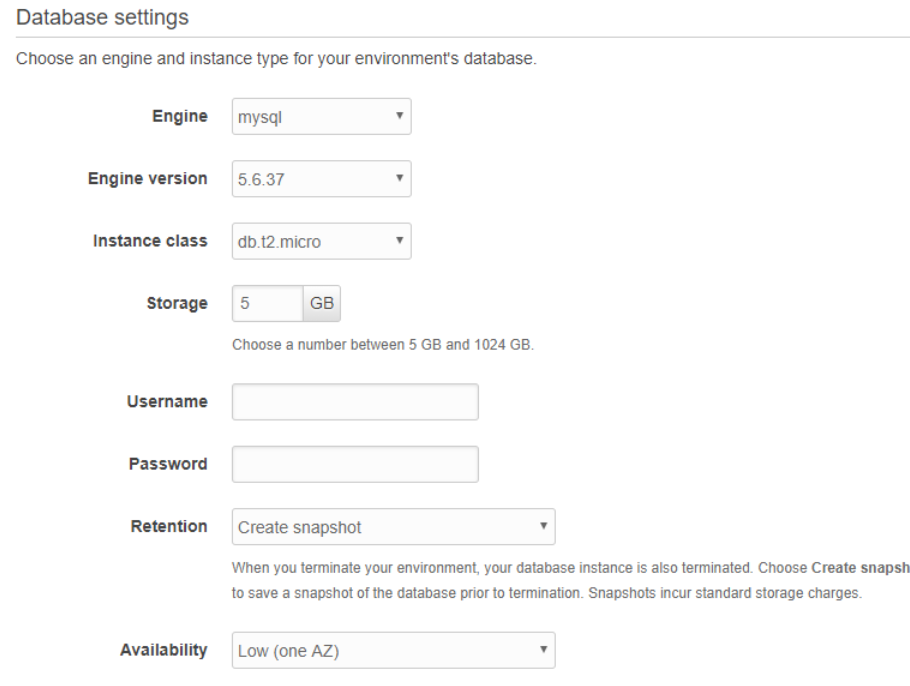Click the Storage size number field
Image resolution: width=910 pixels, height=686 pixels.
click(x=266, y=304)
